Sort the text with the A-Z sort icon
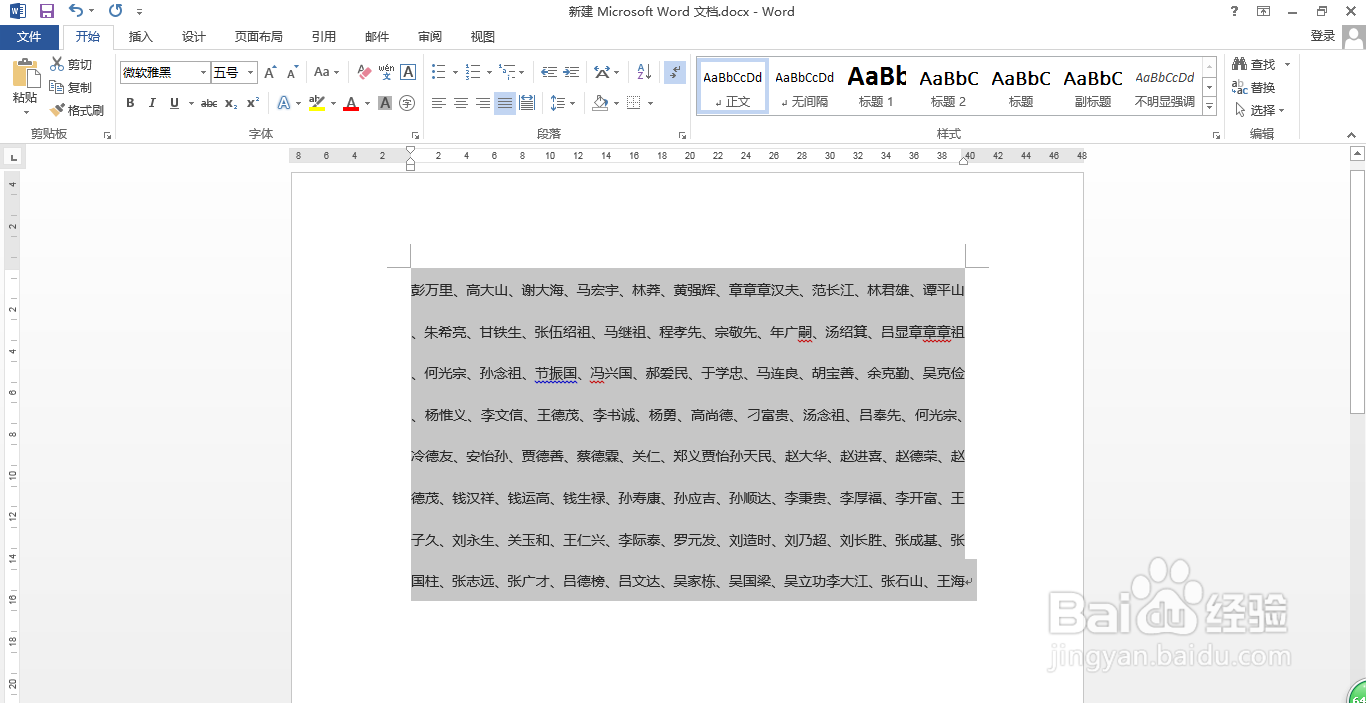1366x703 pixels. (643, 72)
